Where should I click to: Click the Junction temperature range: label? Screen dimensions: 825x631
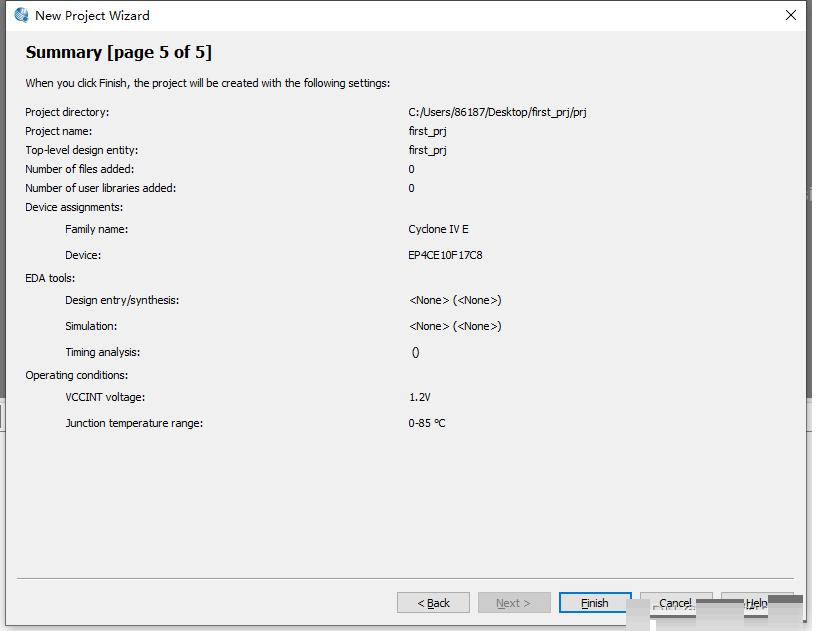click(x=134, y=423)
